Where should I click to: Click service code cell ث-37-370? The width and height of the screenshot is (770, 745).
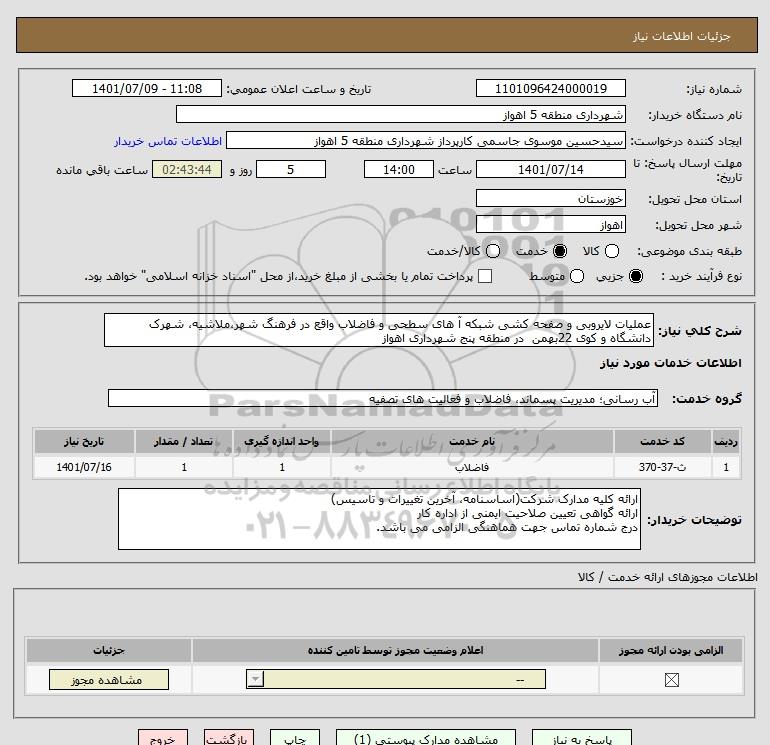coord(662,467)
